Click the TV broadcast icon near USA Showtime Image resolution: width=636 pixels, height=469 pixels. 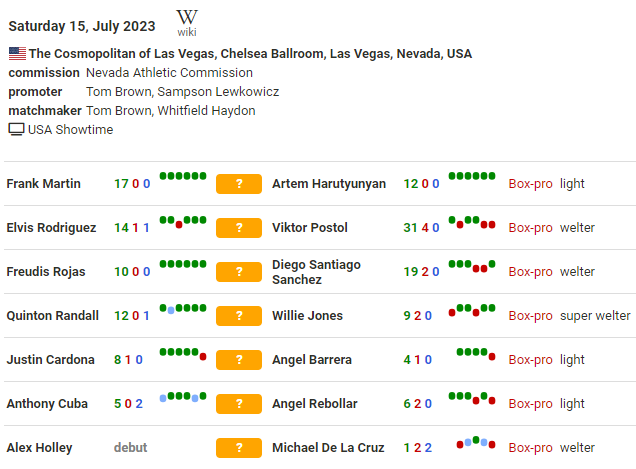click(16, 130)
